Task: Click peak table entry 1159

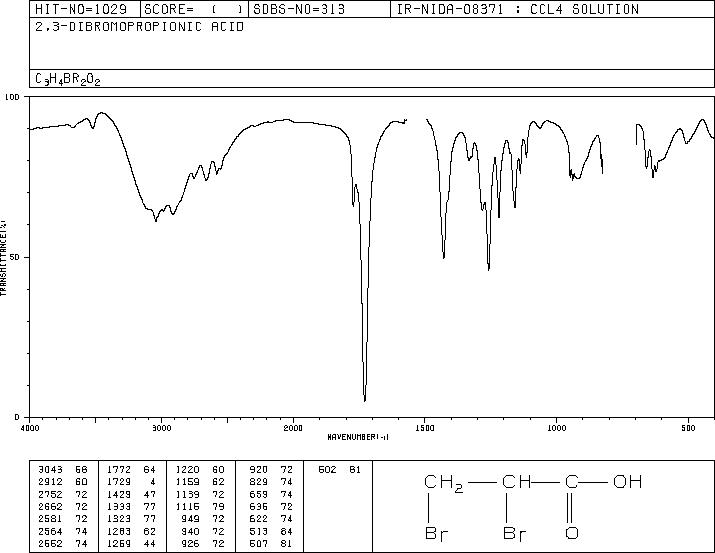Action: click(x=187, y=482)
